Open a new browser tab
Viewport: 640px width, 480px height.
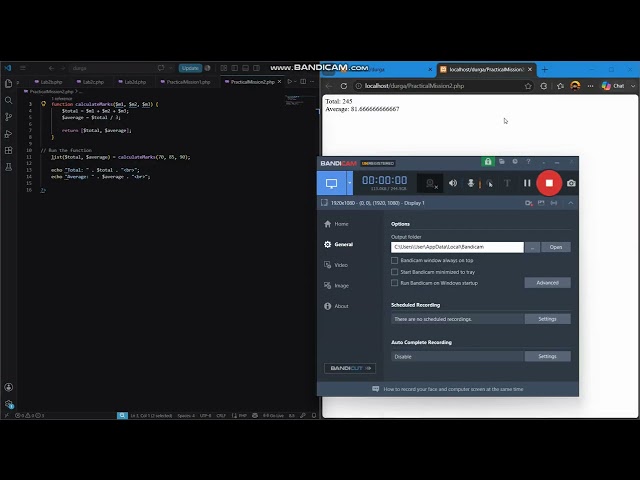click(544, 70)
